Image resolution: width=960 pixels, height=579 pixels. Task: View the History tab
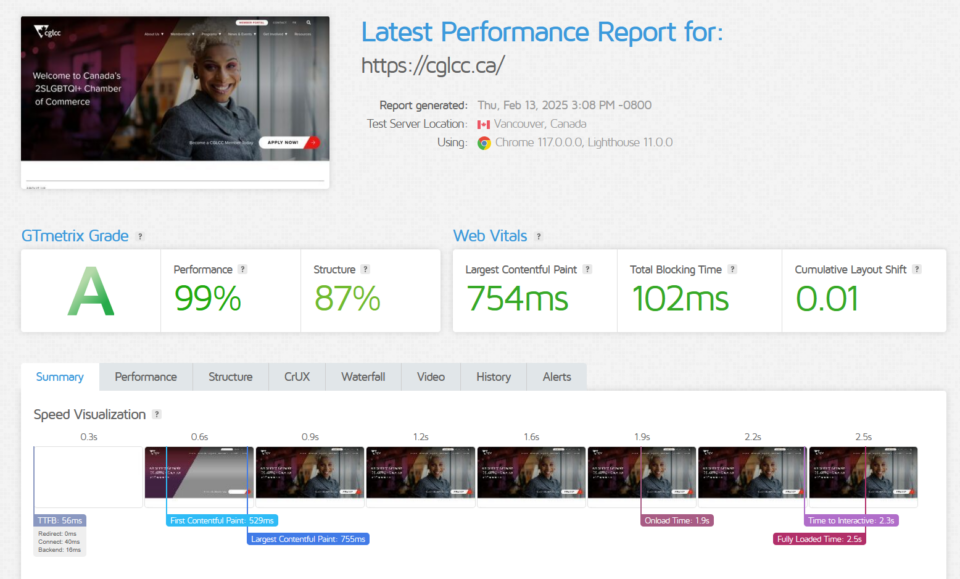(x=493, y=377)
